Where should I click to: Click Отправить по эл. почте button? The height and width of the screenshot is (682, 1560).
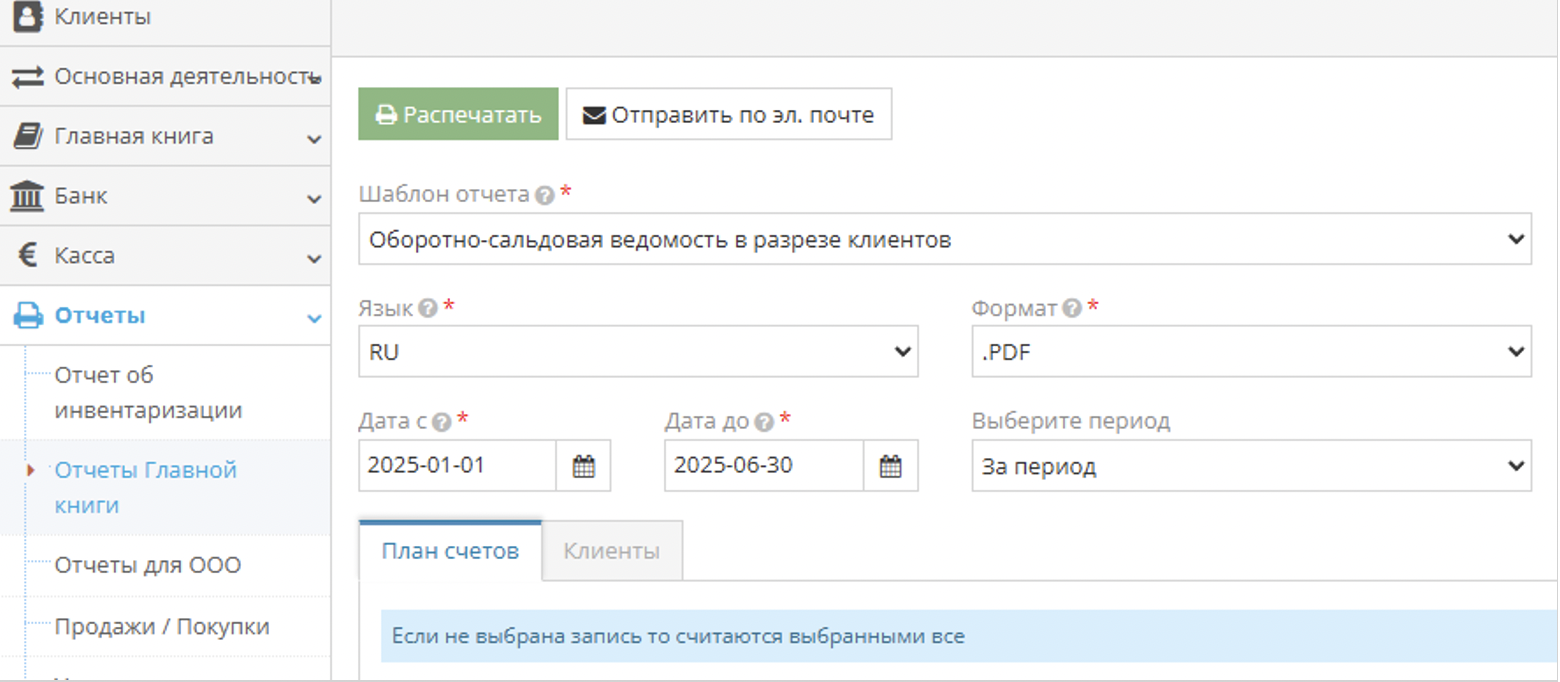pyautogui.click(x=728, y=114)
